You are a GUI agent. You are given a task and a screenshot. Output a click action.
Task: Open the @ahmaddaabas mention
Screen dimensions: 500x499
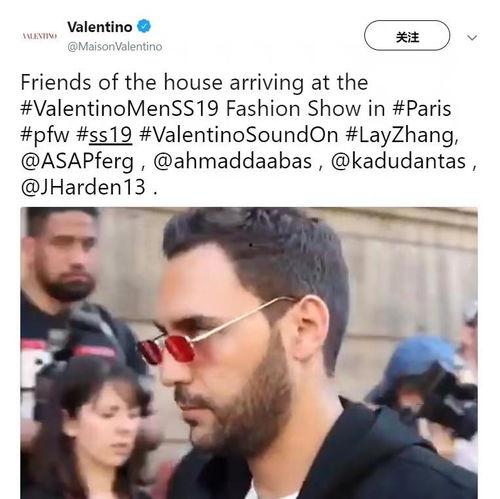point(233,161)
